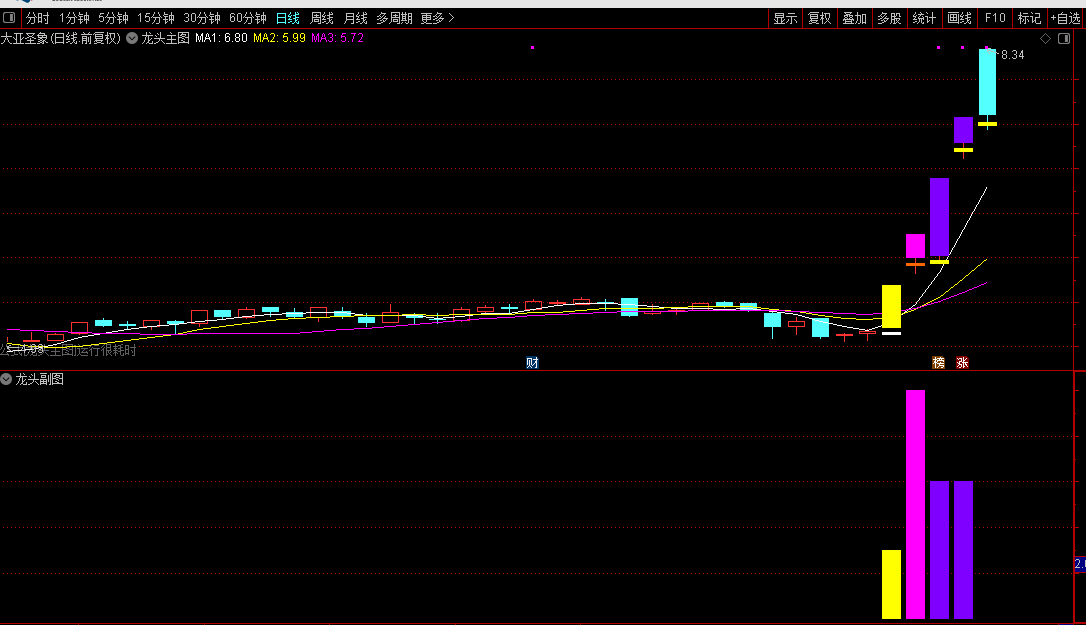Select the 60分钟 period tab
The image size is (1086, 625).
[247, 18]
